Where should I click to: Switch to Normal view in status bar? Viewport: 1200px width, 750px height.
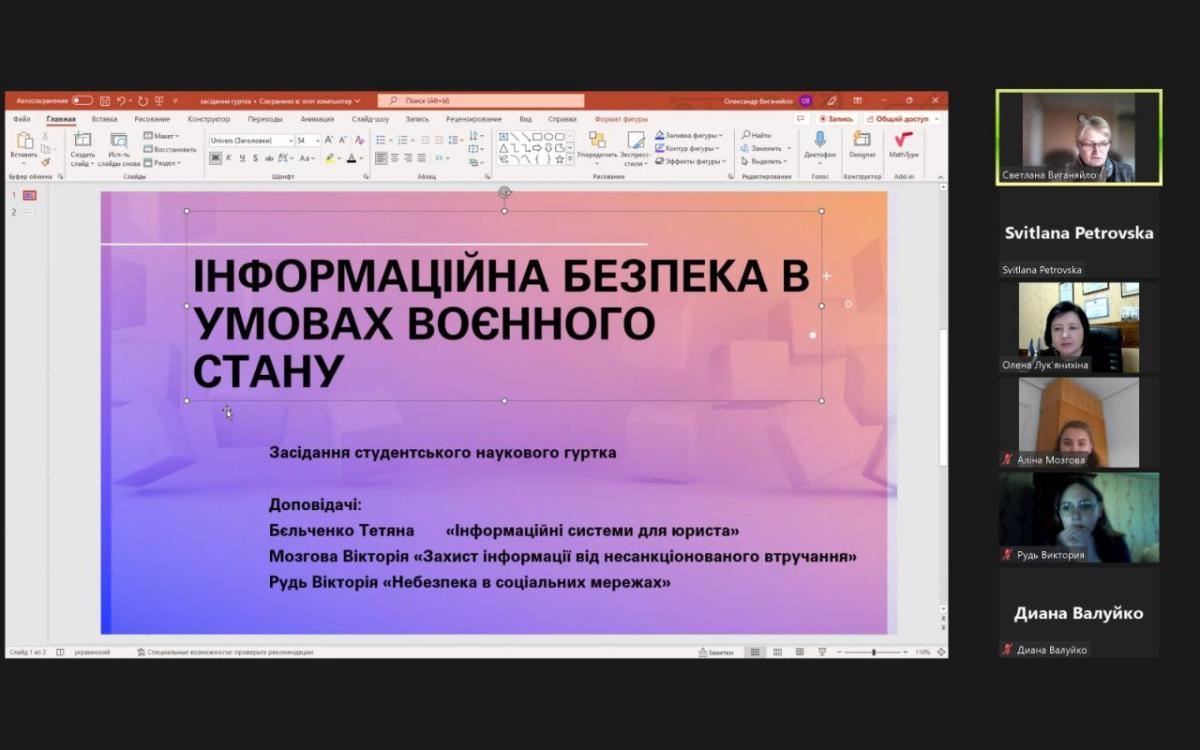755,652
